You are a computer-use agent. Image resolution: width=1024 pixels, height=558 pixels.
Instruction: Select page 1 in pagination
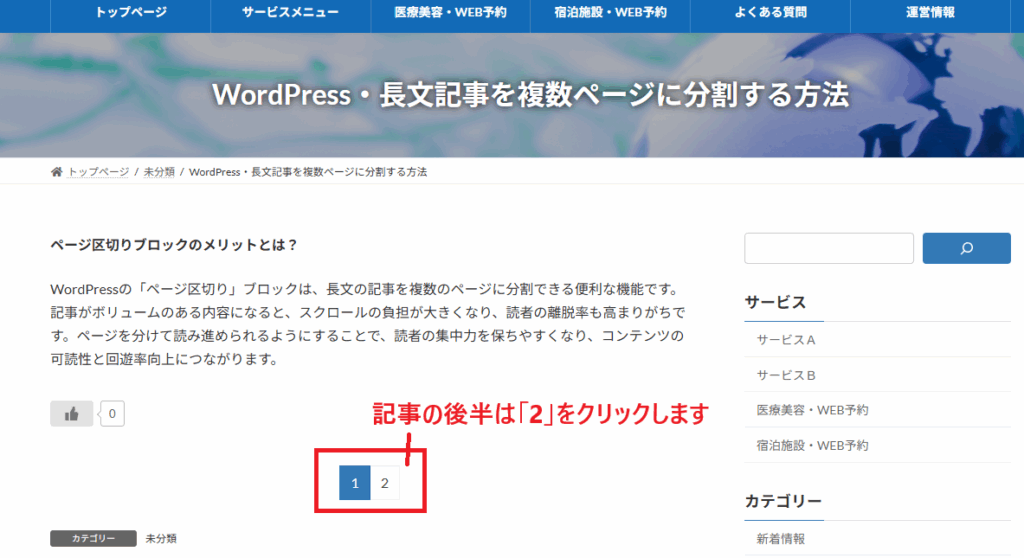[355, 483]
